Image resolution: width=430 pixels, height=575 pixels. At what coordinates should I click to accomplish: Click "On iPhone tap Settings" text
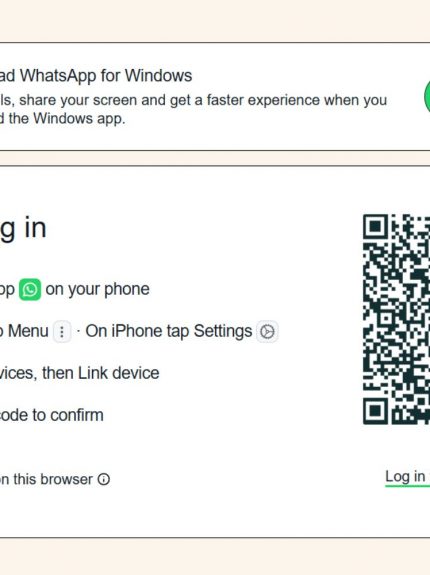[169, 331]
